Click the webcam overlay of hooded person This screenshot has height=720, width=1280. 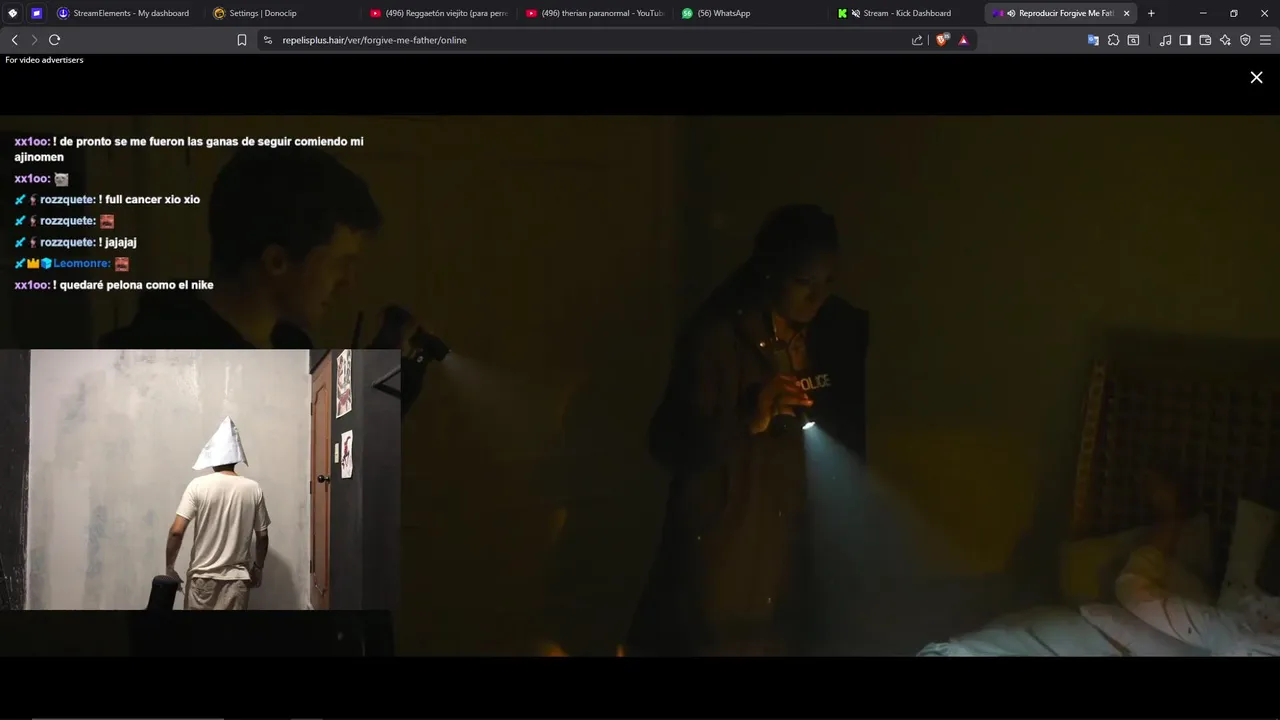[200, 479]
